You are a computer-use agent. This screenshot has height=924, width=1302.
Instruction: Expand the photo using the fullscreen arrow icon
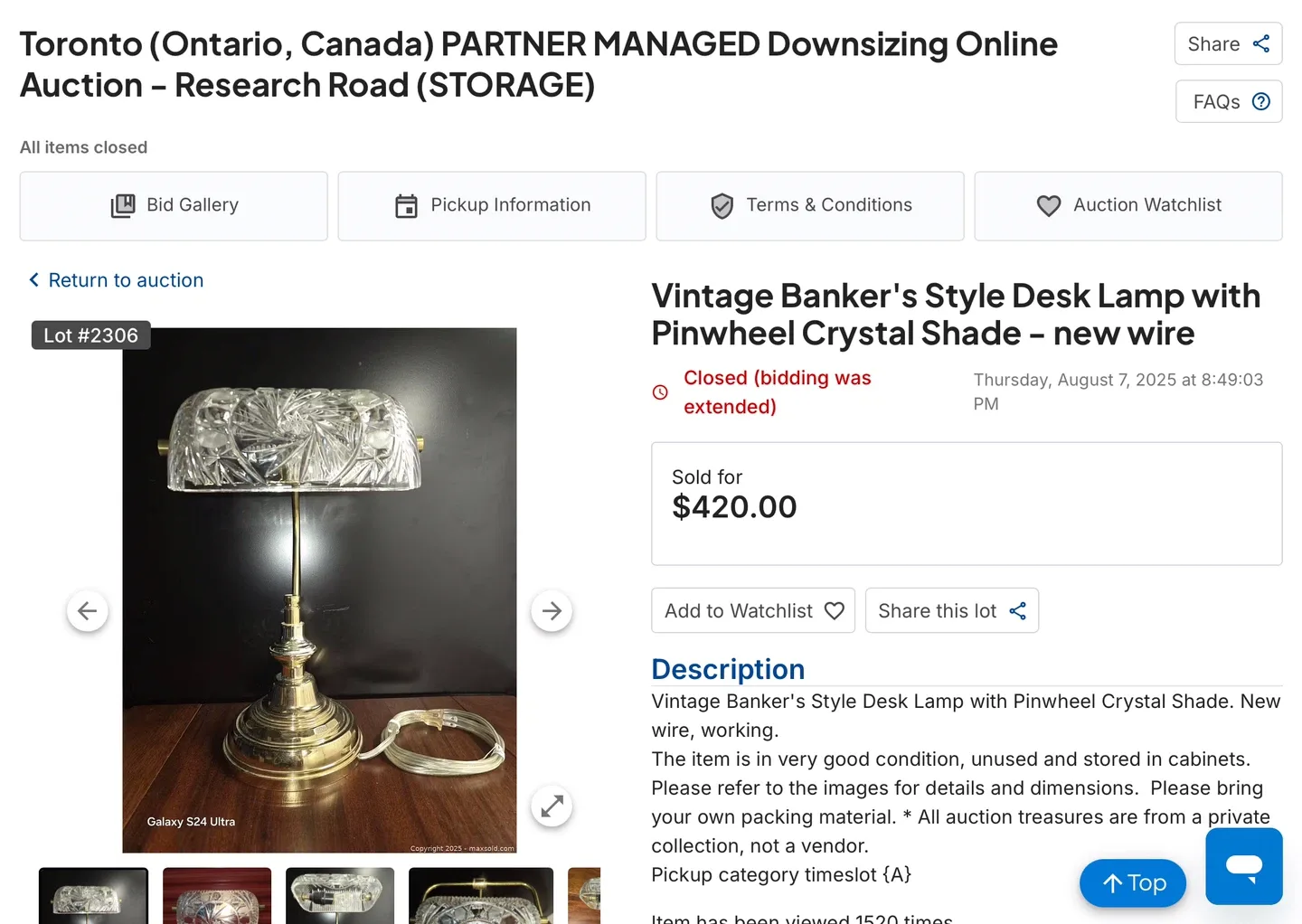[552, 806]
